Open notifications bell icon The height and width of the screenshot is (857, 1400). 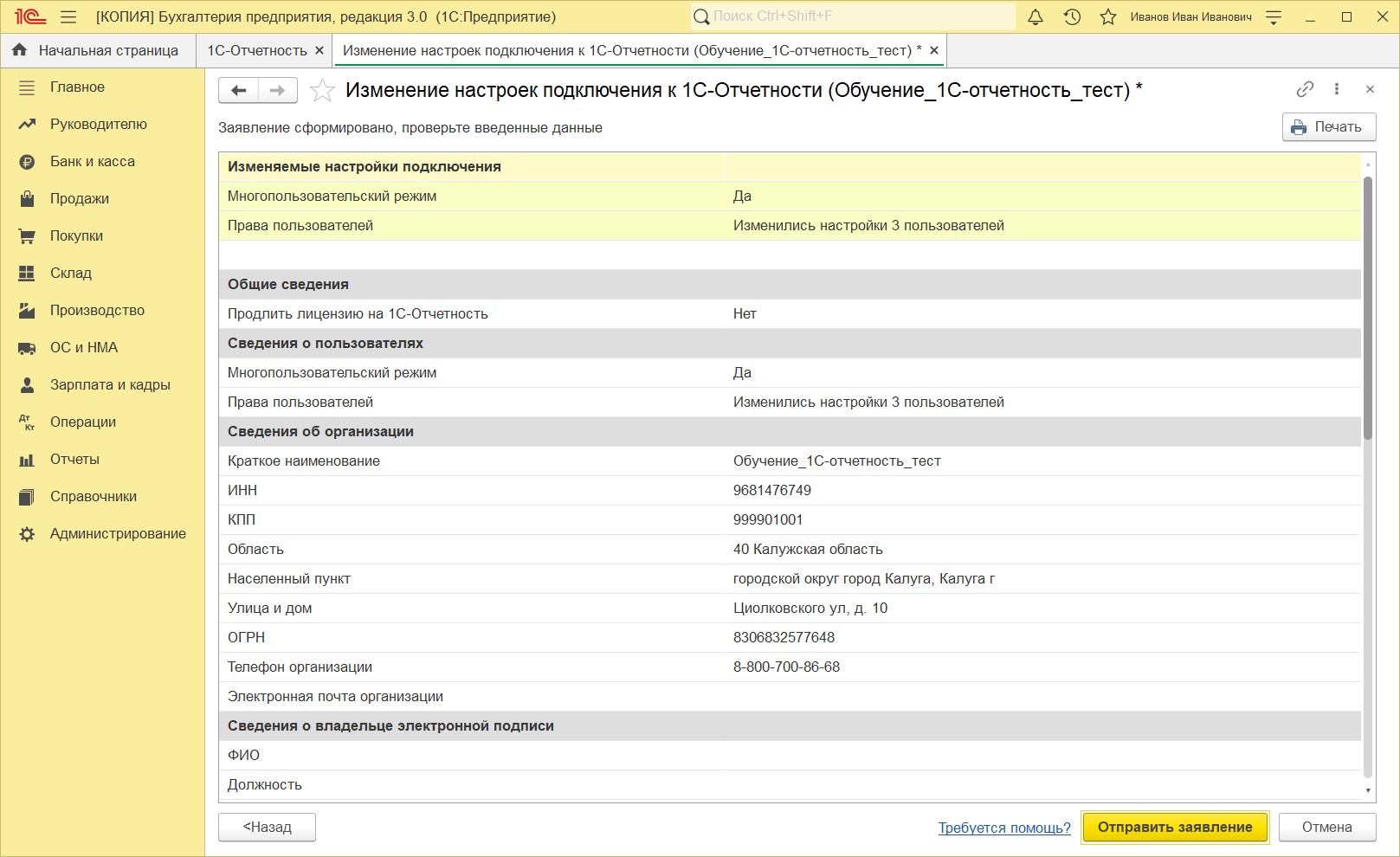point(1035,17)
